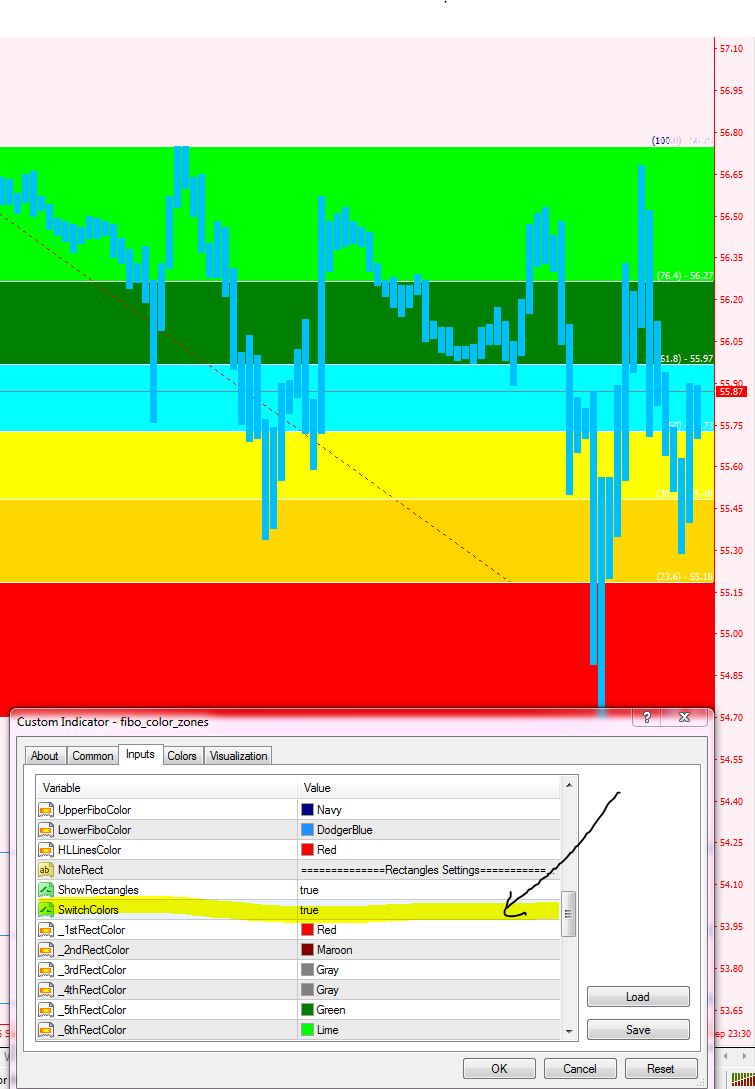
Task: Click the Save button
Action: coord(638,1030)
